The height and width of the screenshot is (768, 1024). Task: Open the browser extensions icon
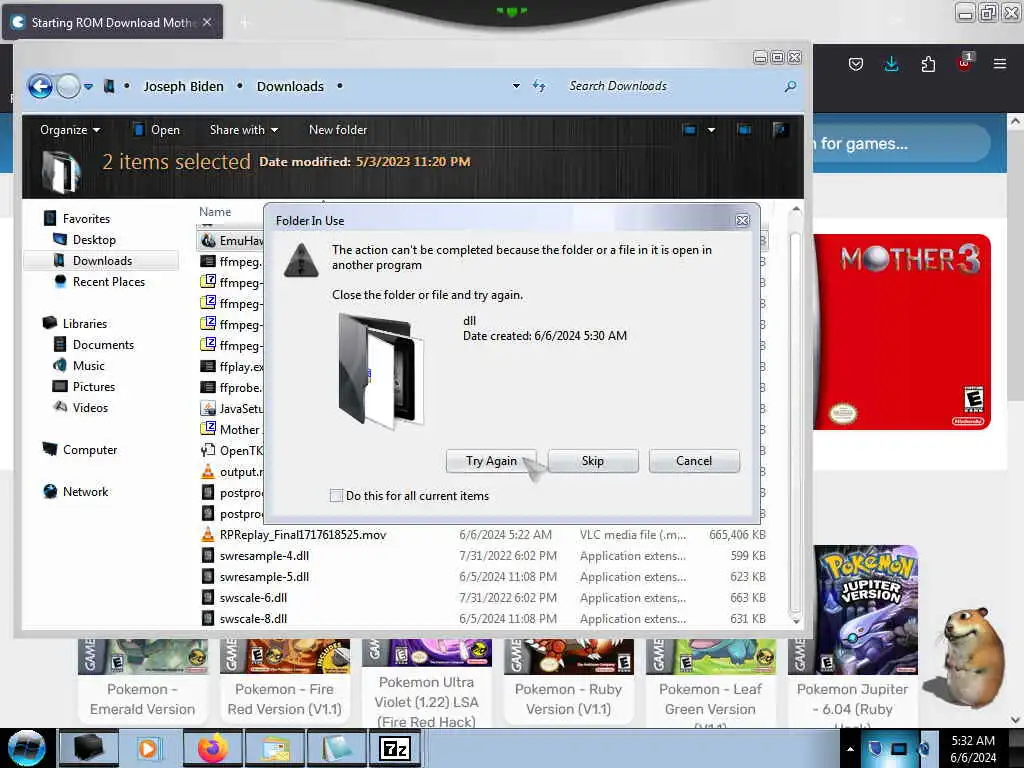928,64
